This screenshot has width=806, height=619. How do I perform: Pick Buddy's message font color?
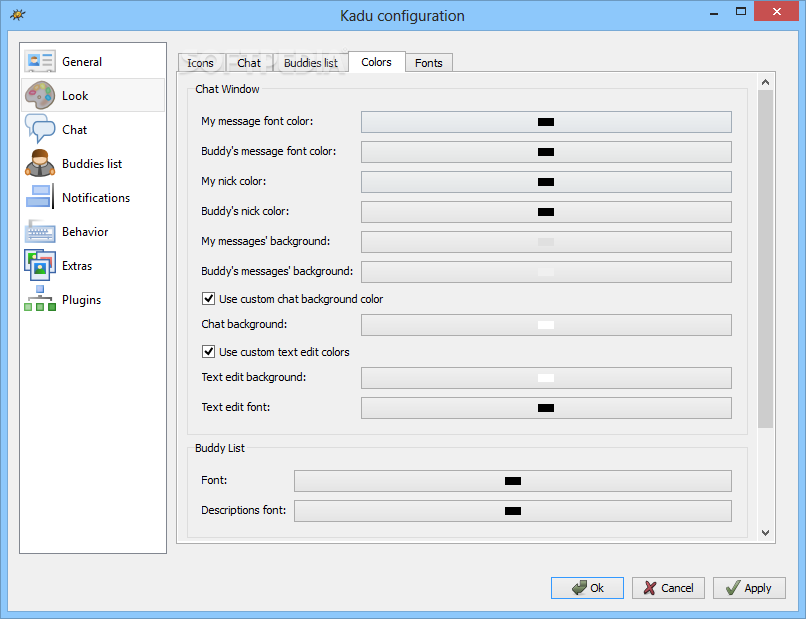pyautogui.click(x=546, y=152)
